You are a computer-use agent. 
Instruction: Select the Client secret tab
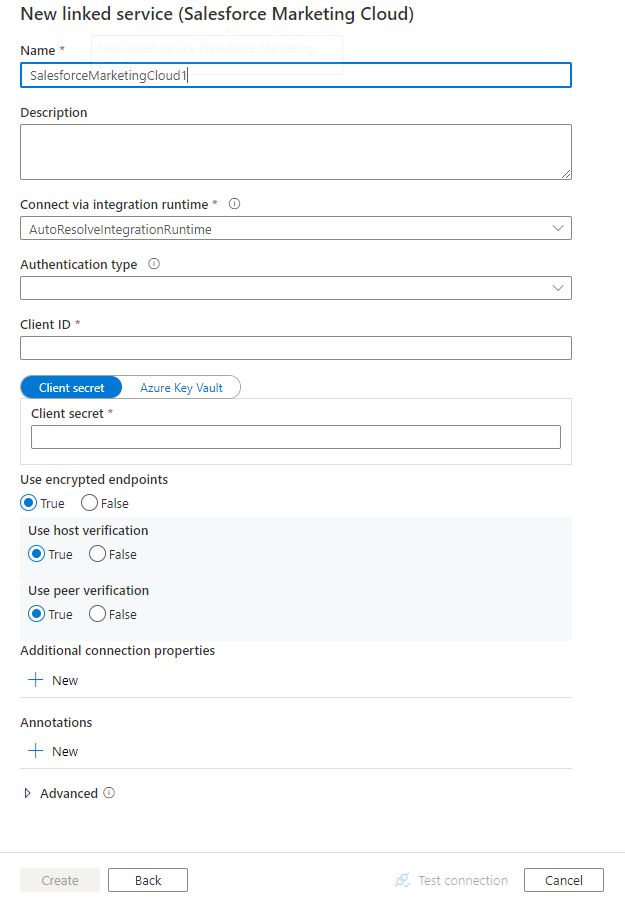click(x=71, y=388)
